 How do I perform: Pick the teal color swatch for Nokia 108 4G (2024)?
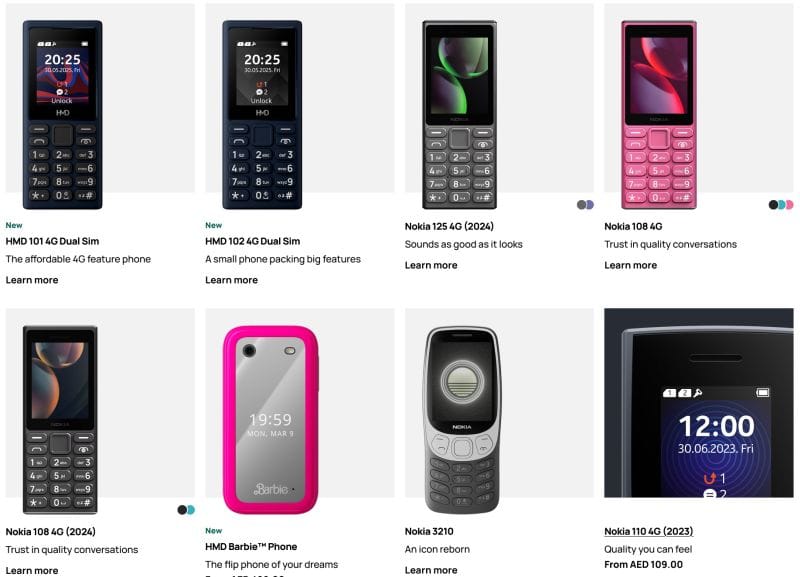pyautogui.click(x=191, y=510)
